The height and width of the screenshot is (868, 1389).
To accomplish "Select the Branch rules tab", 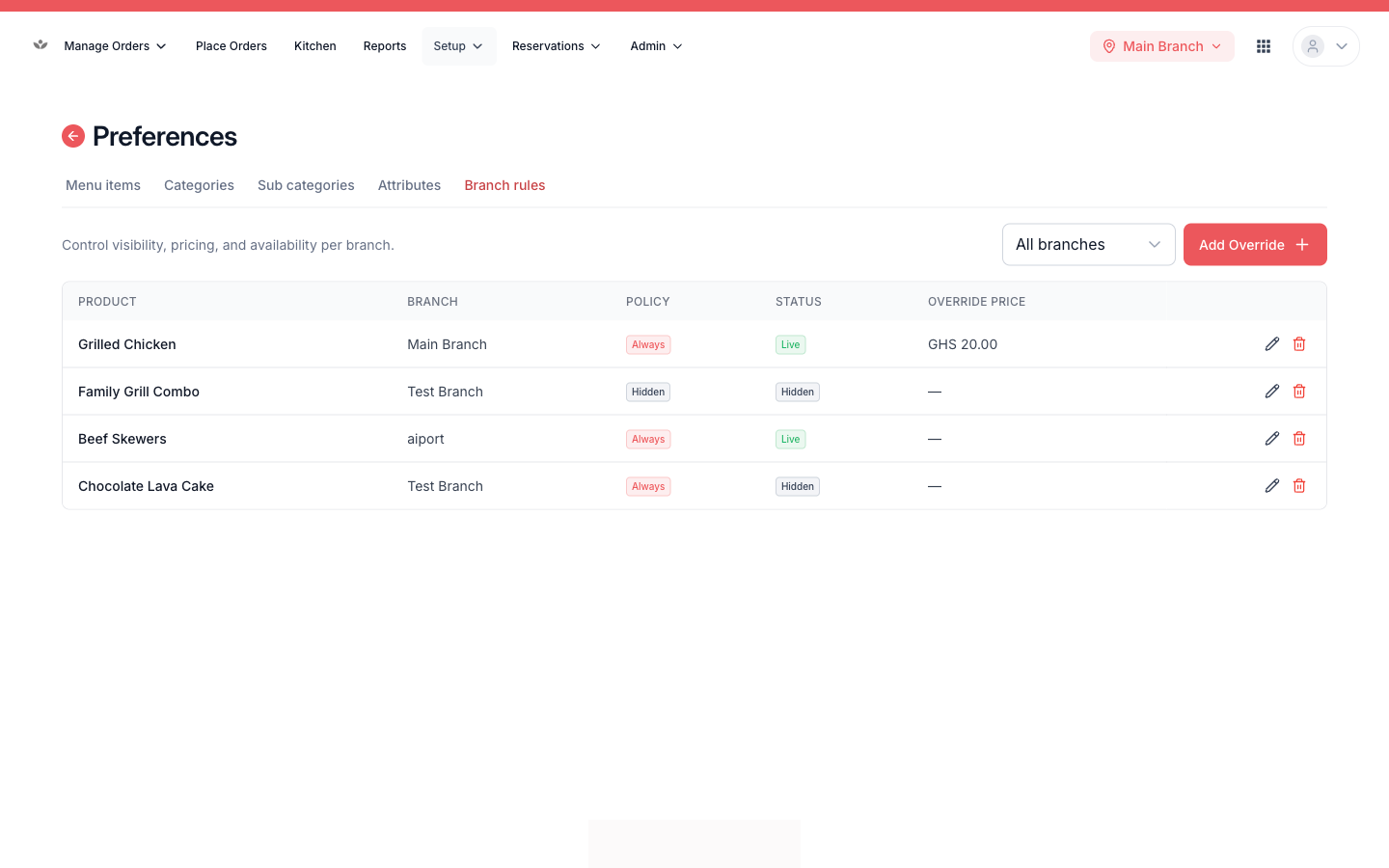I will pos(504,185).
